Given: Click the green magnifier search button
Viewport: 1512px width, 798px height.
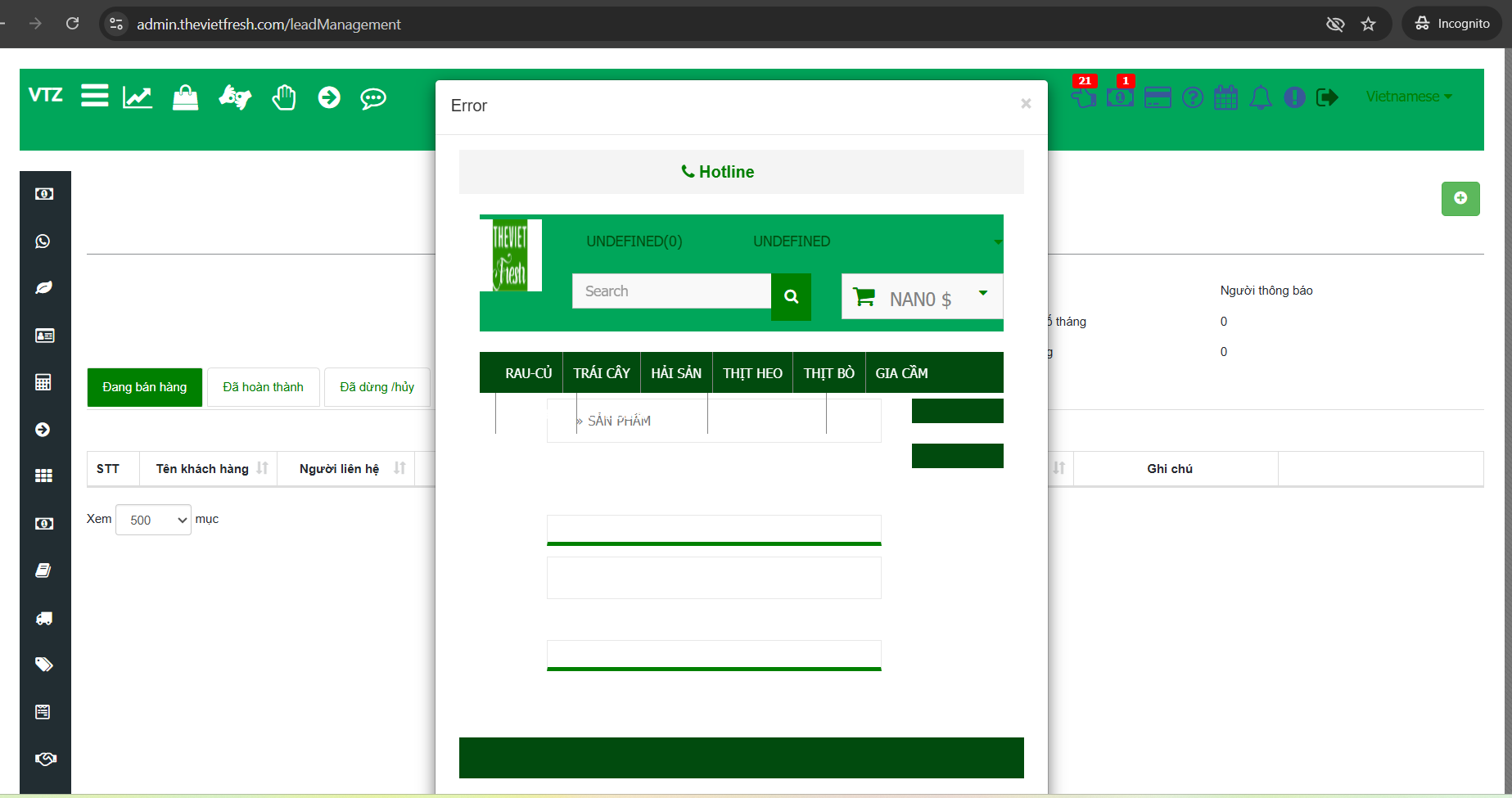Looking at the screenshot, I should (x=791, y=296).
